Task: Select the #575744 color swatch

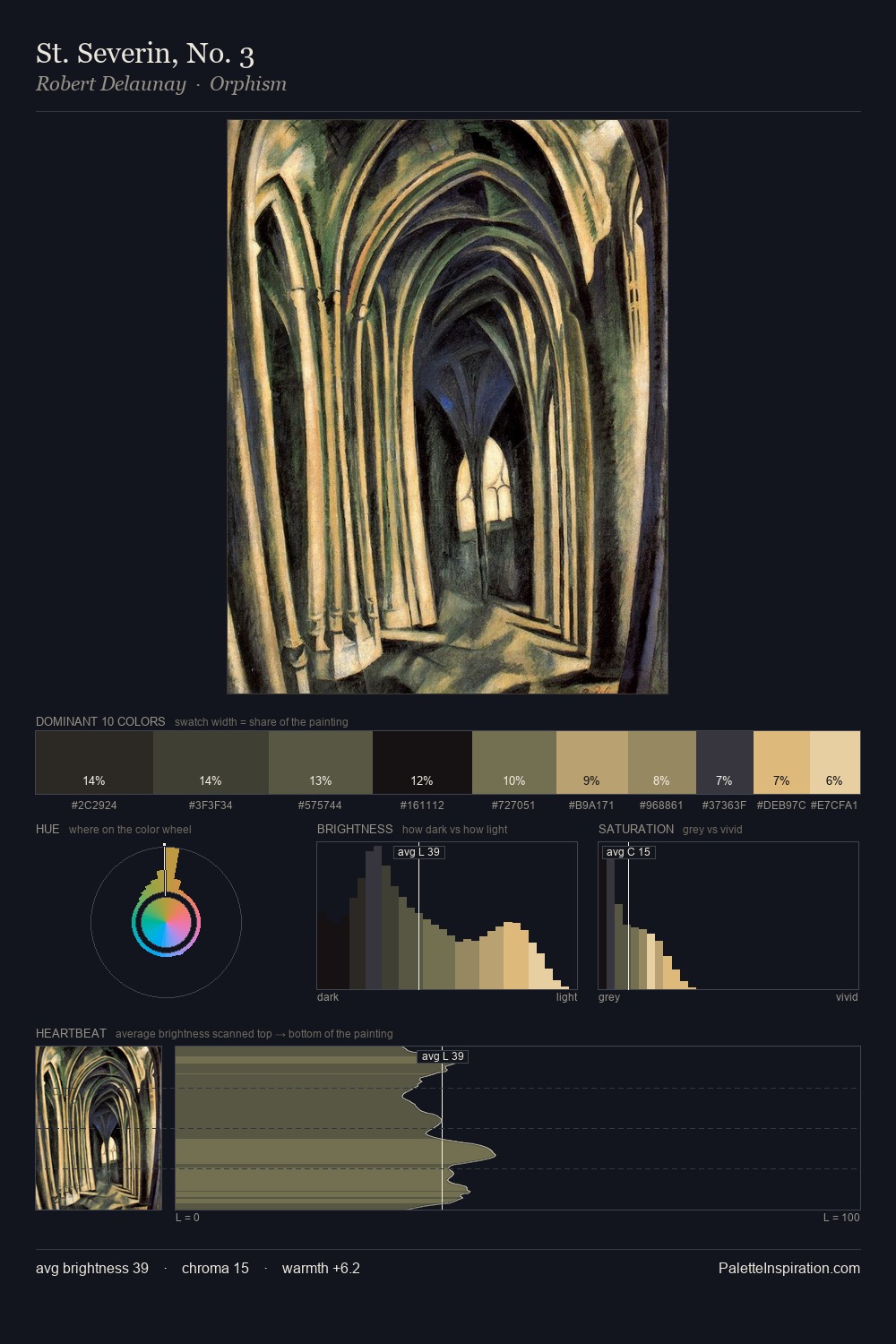Action: point(320,762)
